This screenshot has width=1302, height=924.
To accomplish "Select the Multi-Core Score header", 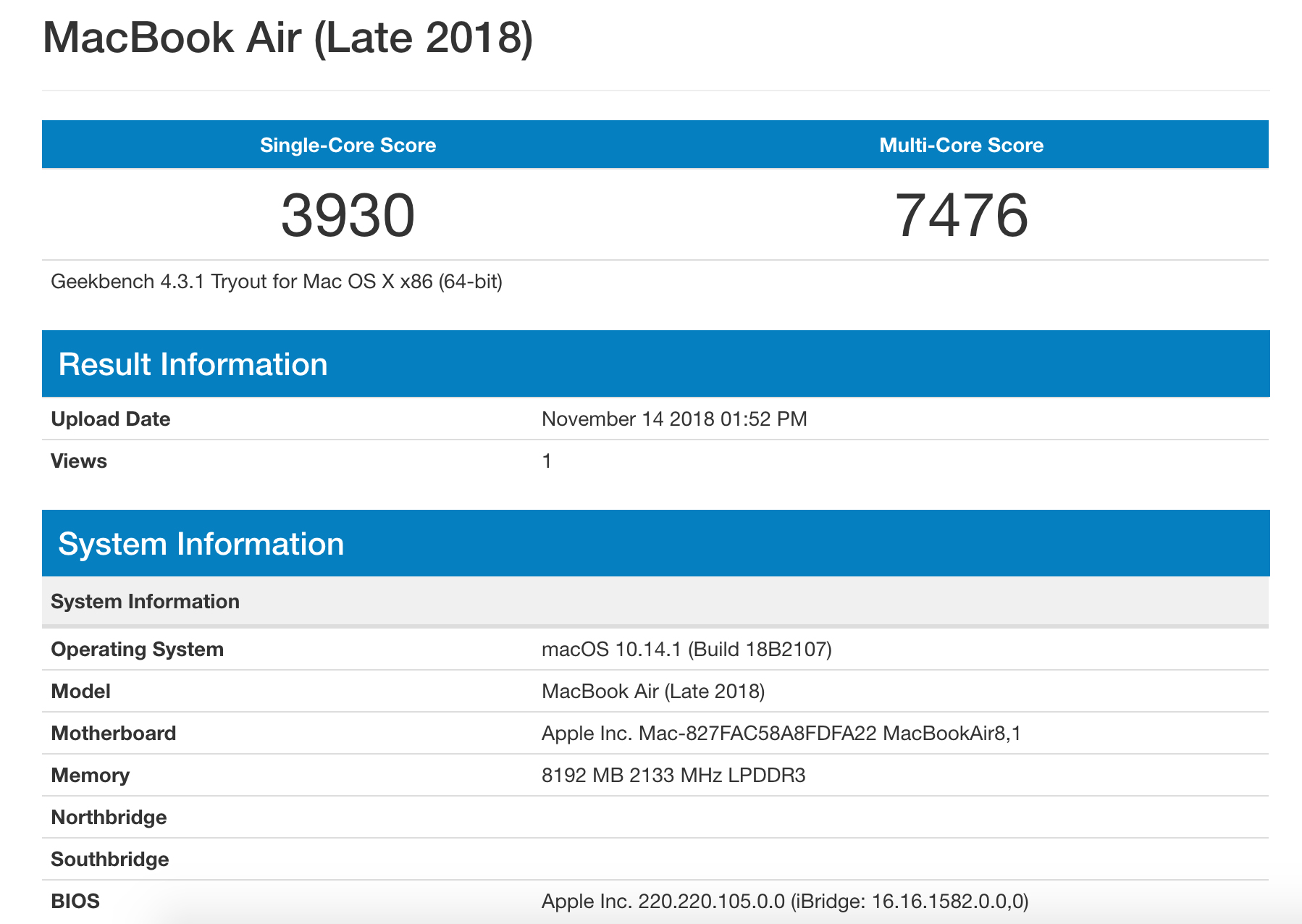I will click(962, 145).
